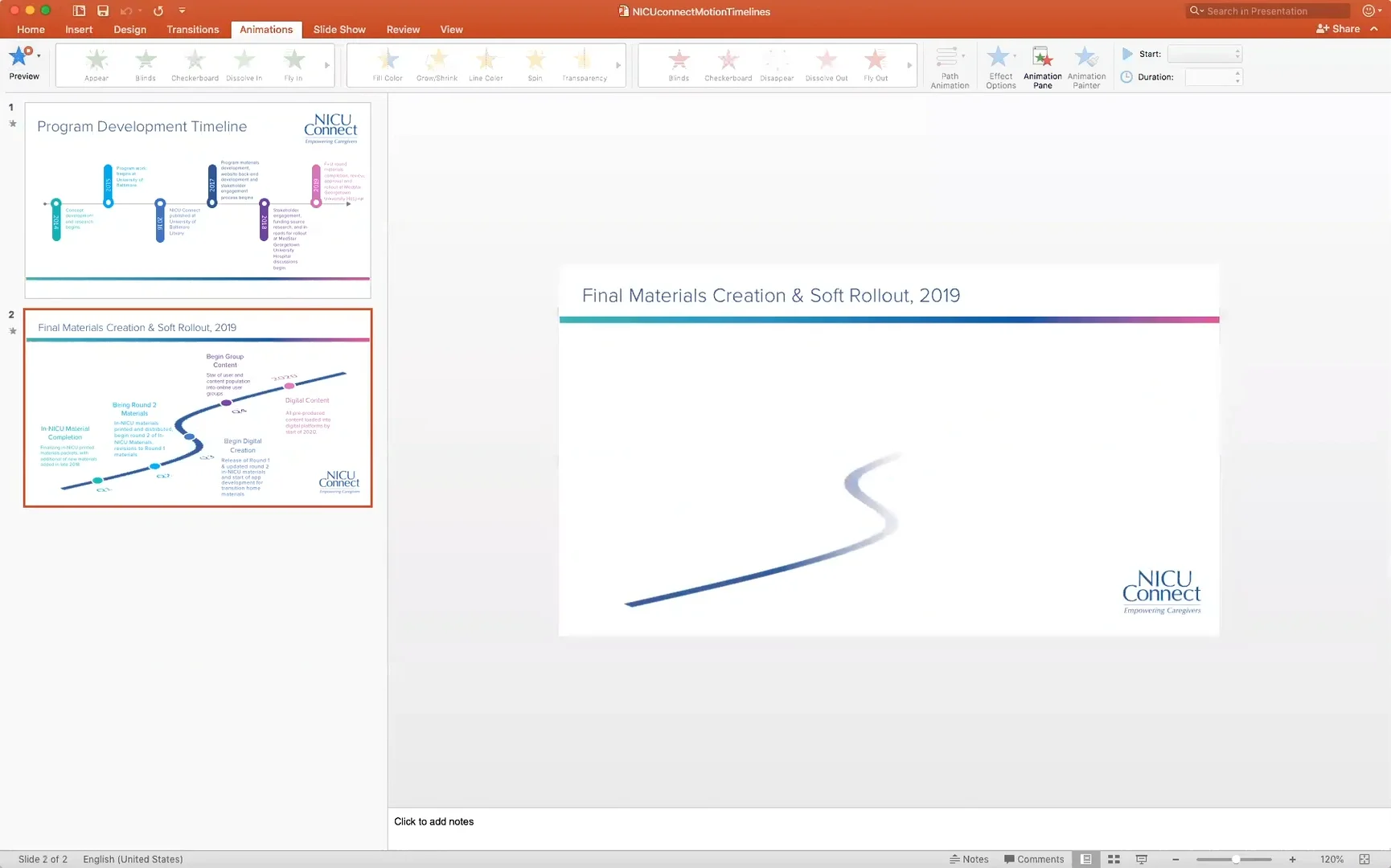Open the Start timing dropdown
The width and height of the screenshot is (1391, 868).
click(x=1204, y=54)
